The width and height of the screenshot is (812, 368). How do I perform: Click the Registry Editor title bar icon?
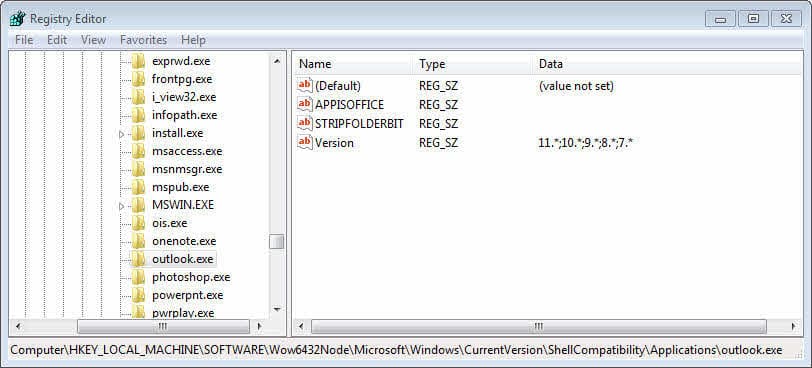click(17, 19)
